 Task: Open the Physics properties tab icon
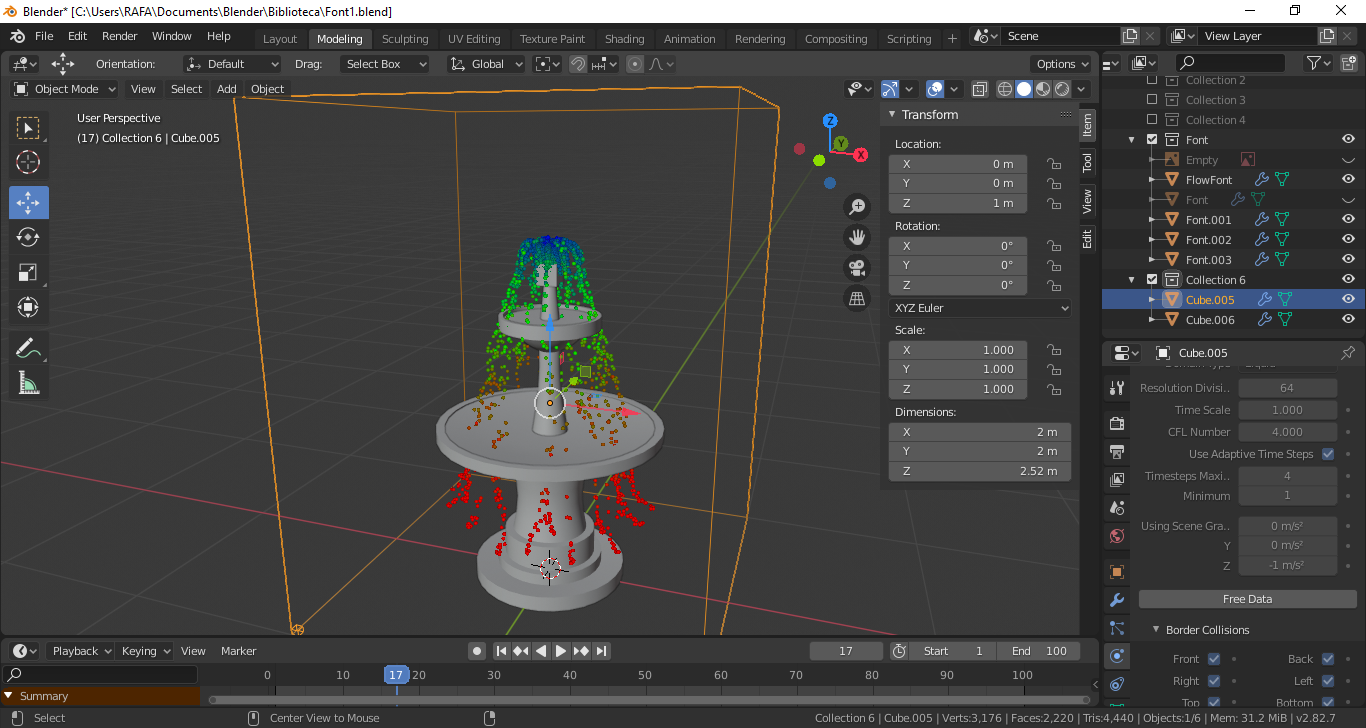point(1117,656)
